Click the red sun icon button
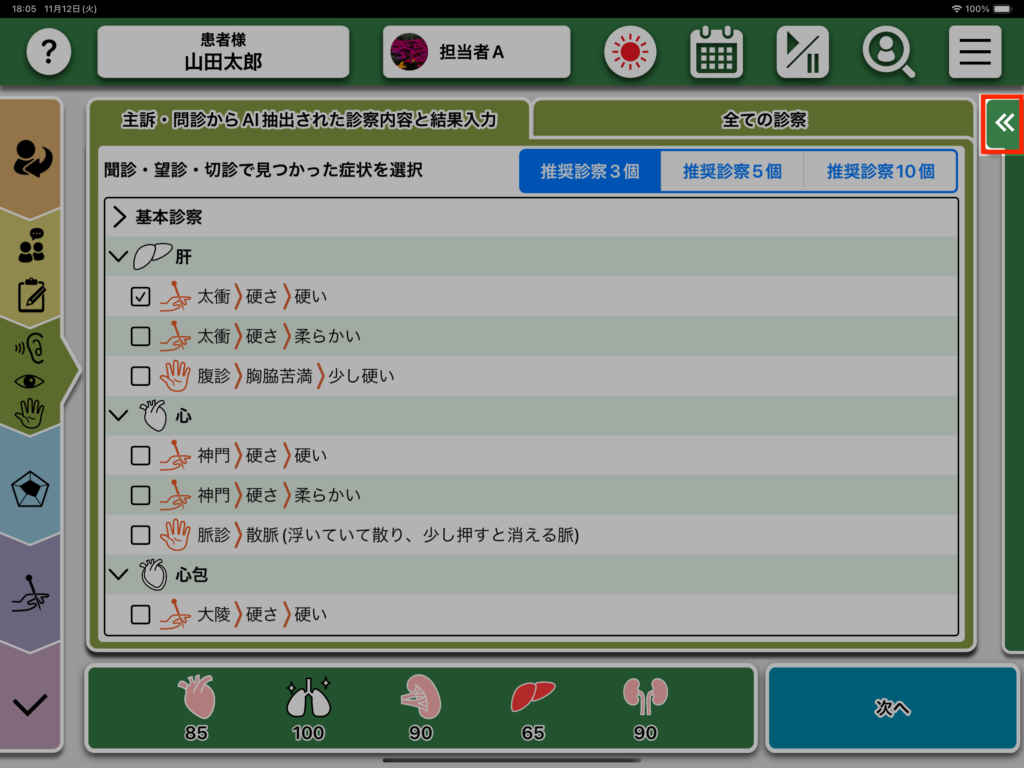1024x768 pixels. 630,52
